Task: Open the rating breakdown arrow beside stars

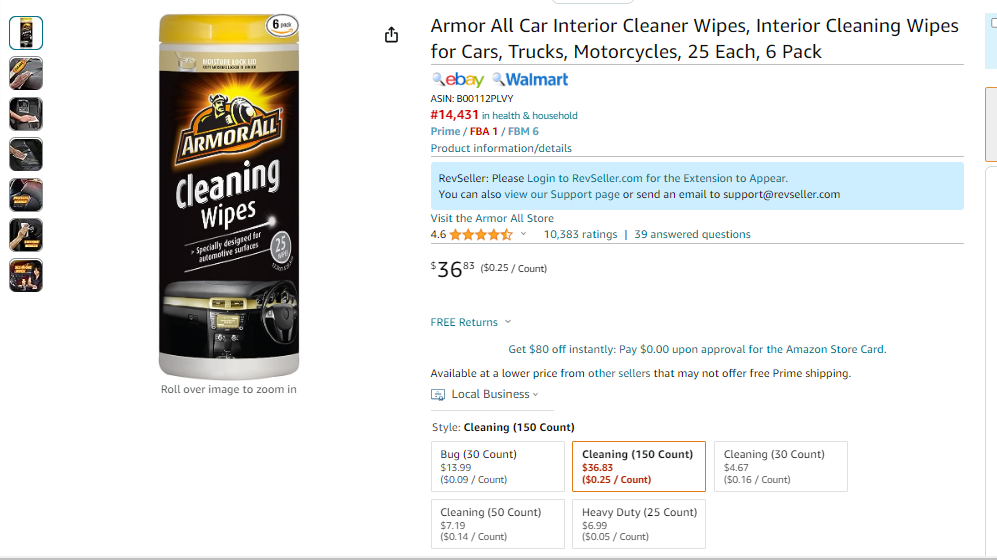Action: [523, 234]
